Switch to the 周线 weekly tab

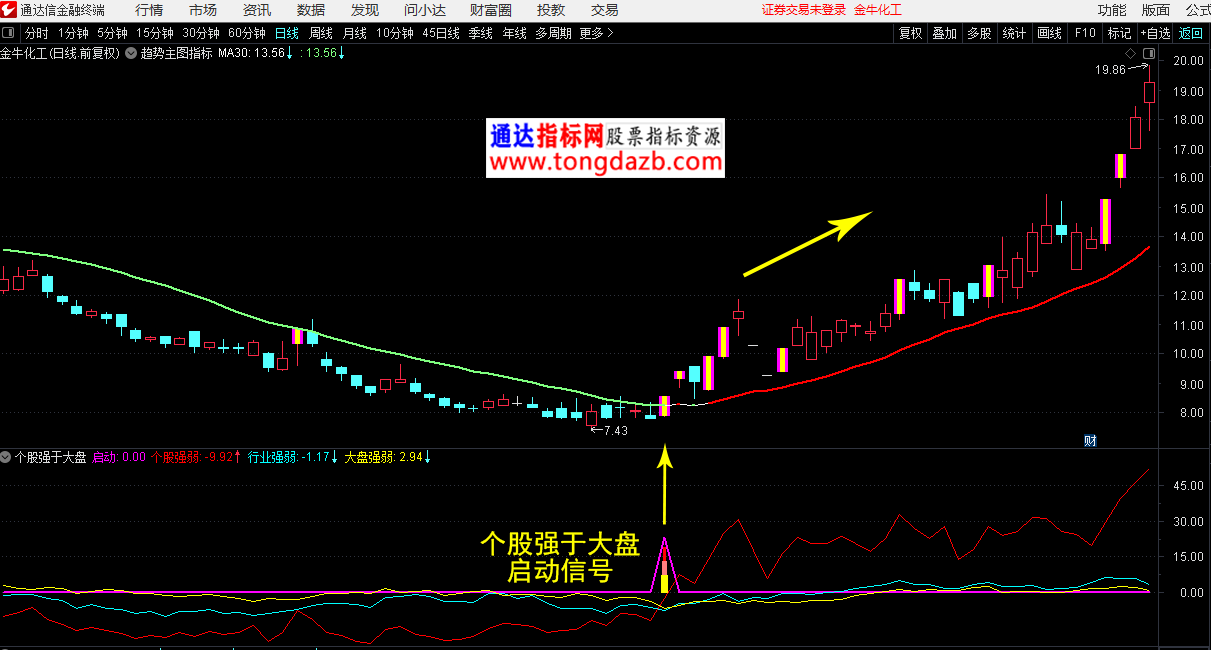pyautogui.click(x=321, y=33)
